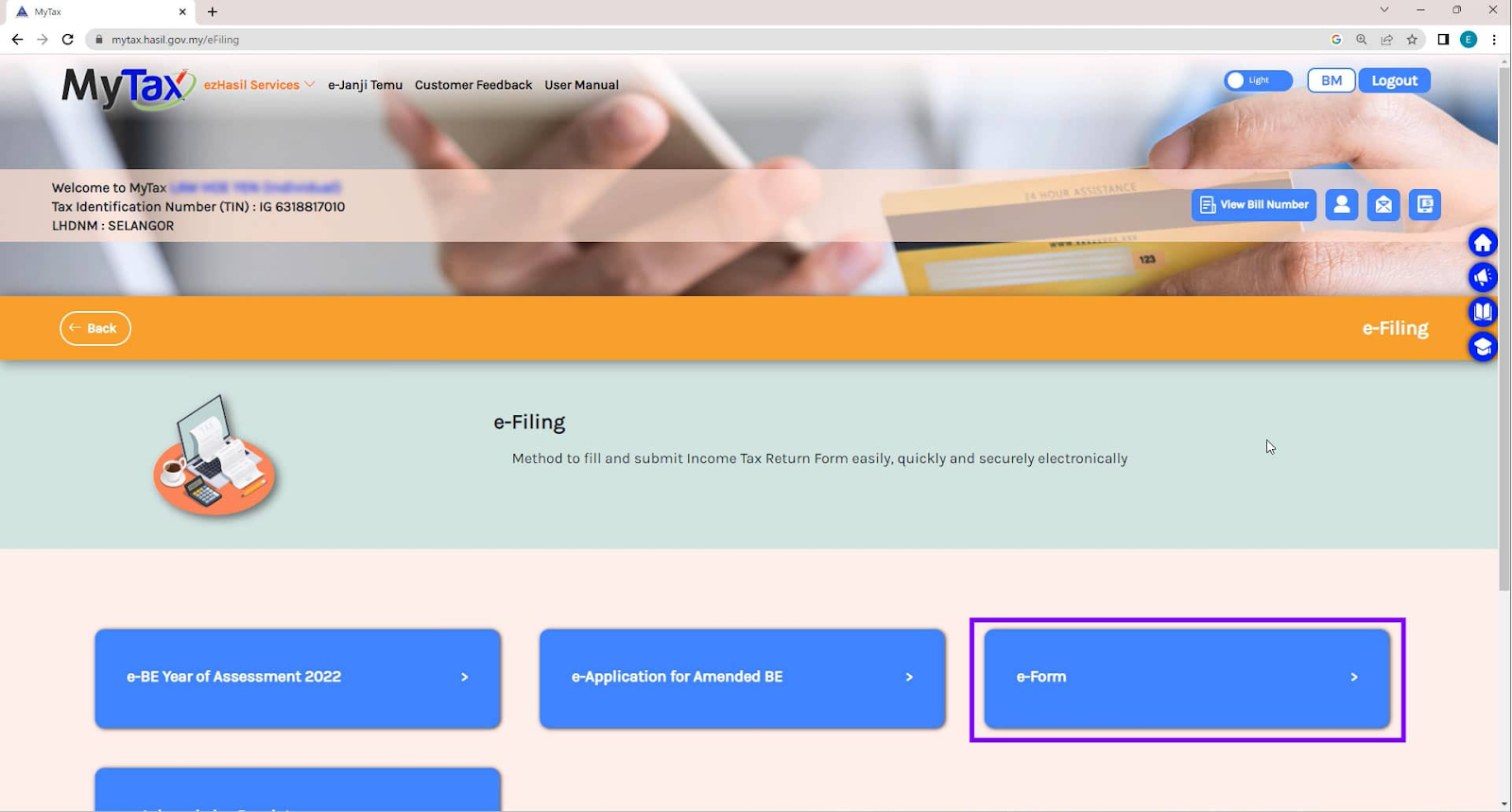The width and height of the screenshot is (1512, 812).
Task: Switch language with the BM button
Action: tap(1332, 80)
